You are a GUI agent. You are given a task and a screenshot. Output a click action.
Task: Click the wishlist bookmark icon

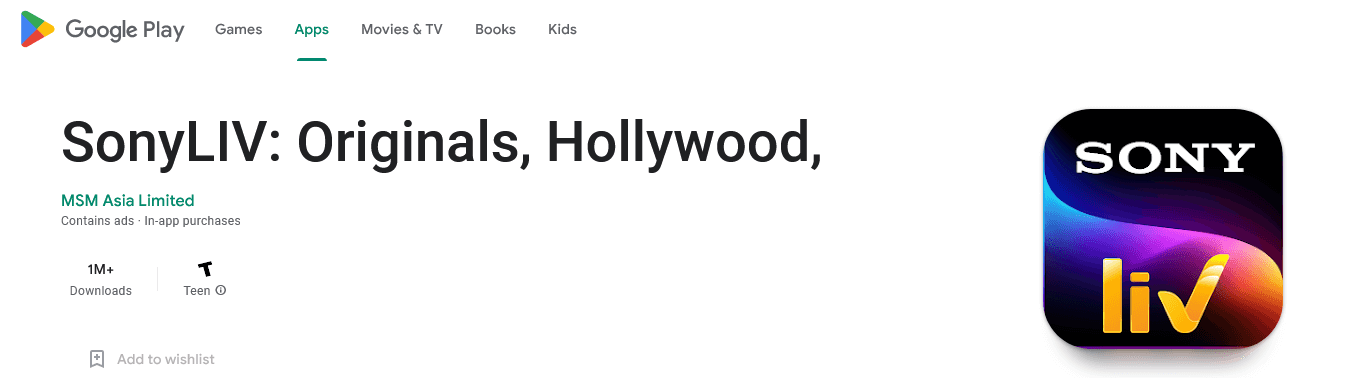tap(97, 359)
